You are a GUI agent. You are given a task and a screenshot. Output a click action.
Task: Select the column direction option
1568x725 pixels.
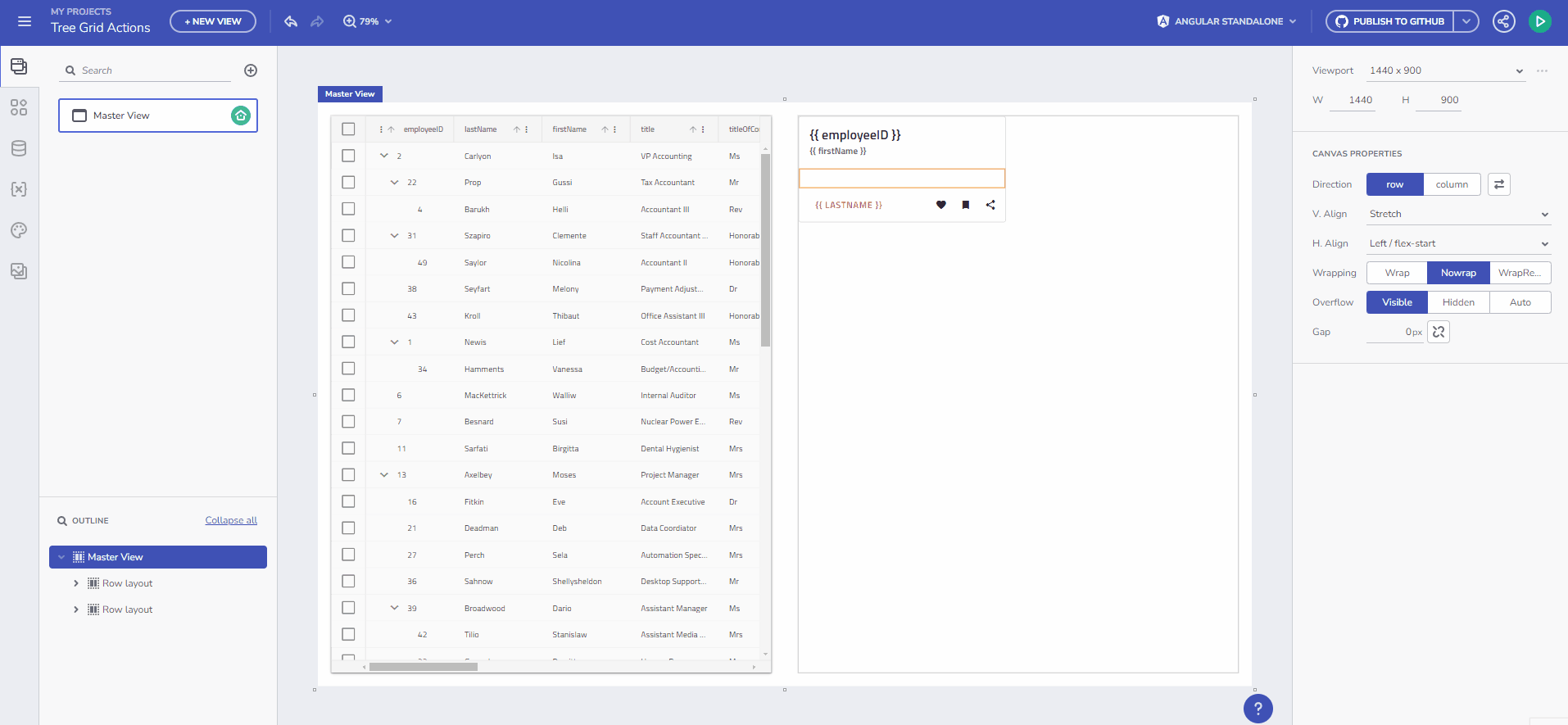tap(1451, 184)
